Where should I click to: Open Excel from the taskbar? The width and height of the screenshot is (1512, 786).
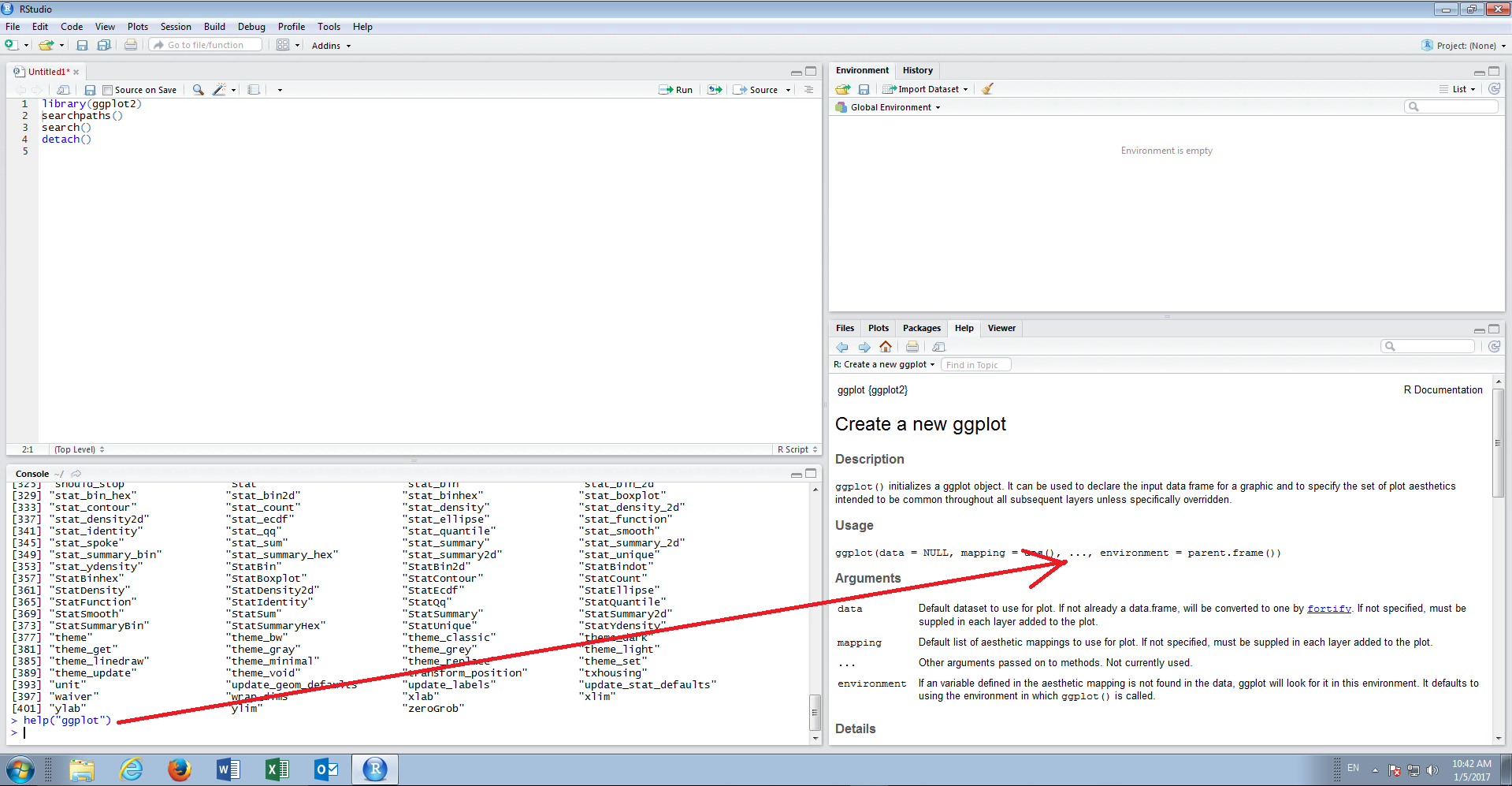(x=277, y=769)
